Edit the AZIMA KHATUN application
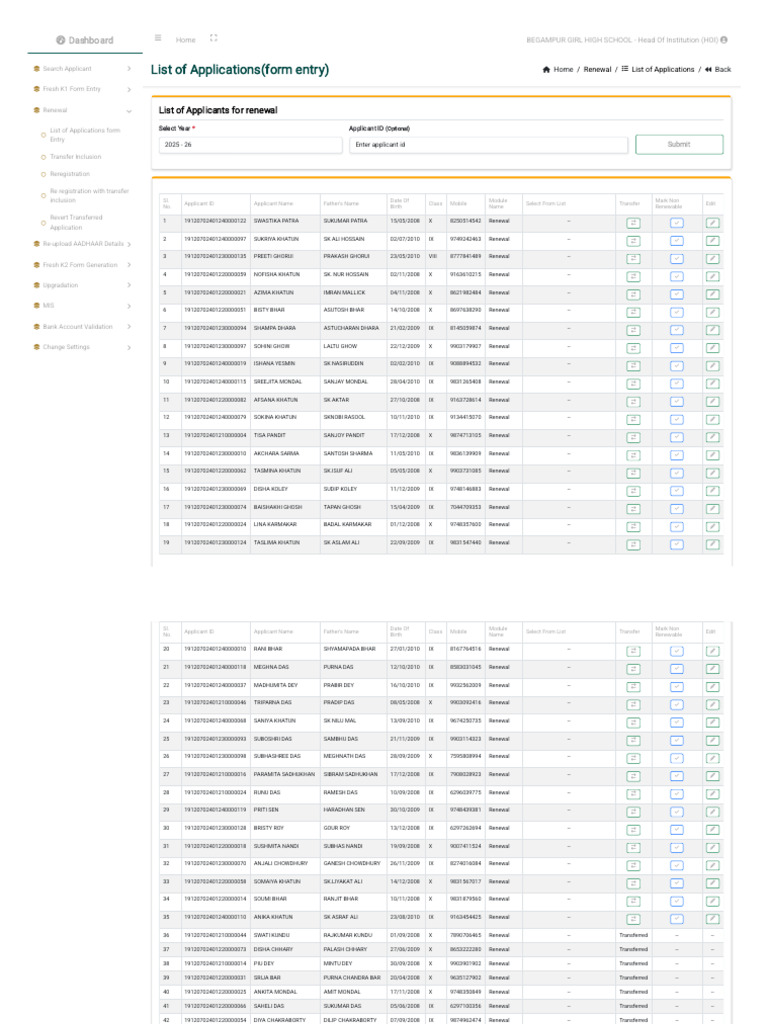The image size is (768, 1024). [x=712, y=295]
